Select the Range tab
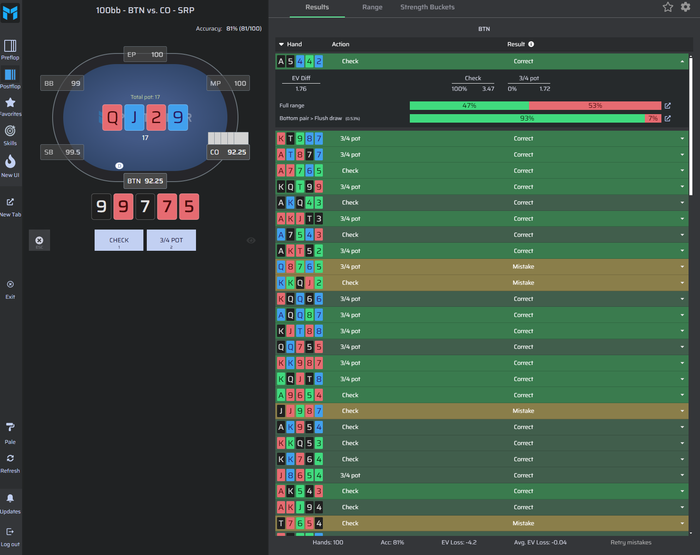This screenshot has height=555, width=700. pyautogui.click(x=372, y=7)
